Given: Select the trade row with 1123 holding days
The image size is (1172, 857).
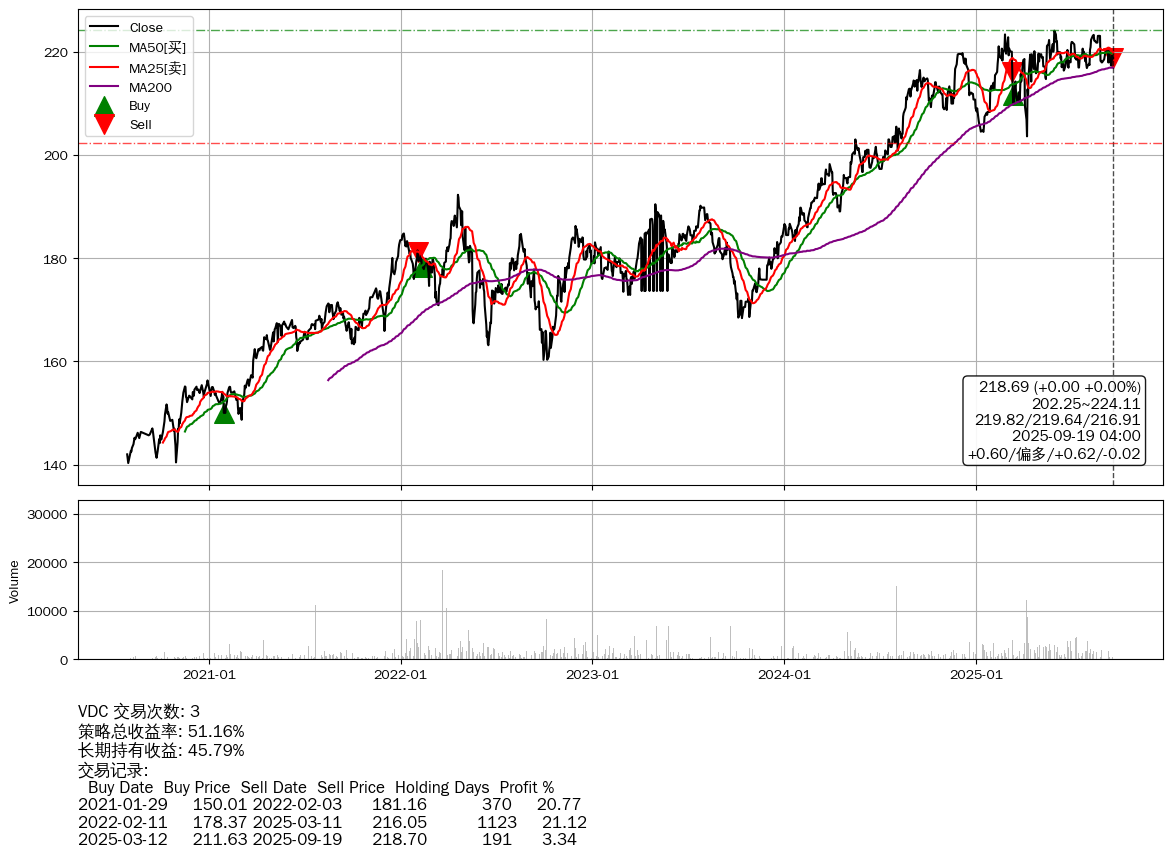Looking at the screenshot, I should [x=332, y=822].
